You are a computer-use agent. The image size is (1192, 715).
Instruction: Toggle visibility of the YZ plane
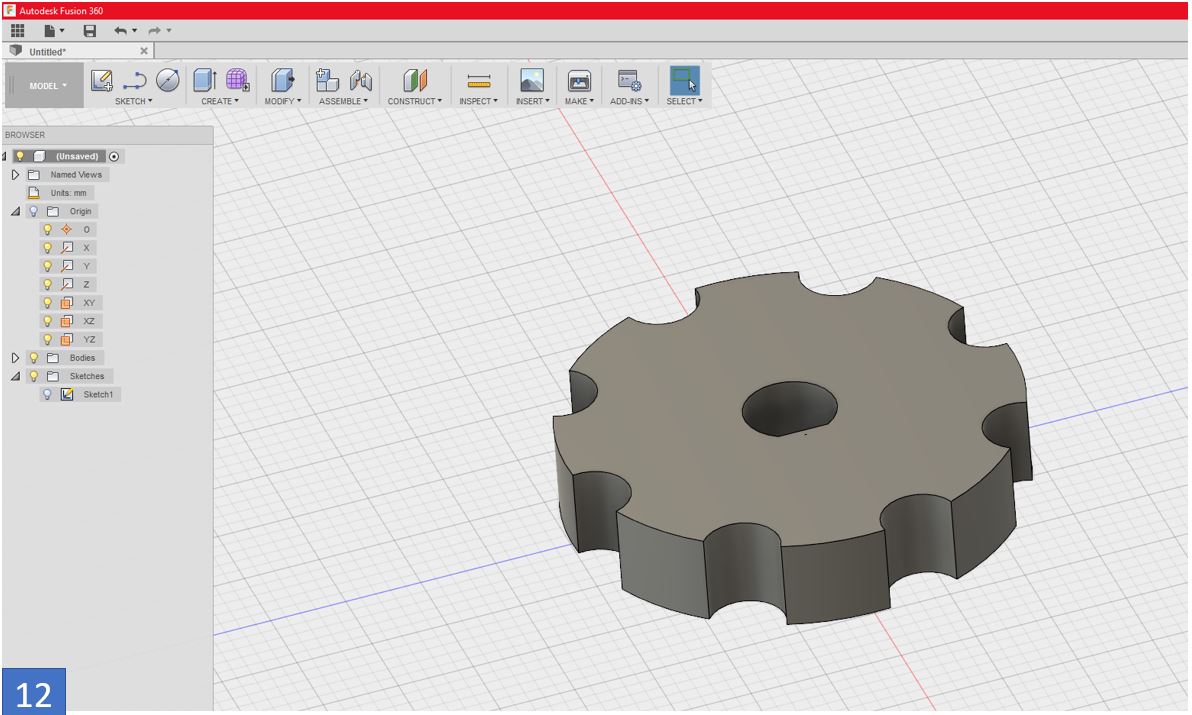pyautogui.click(x=47, y=339)
